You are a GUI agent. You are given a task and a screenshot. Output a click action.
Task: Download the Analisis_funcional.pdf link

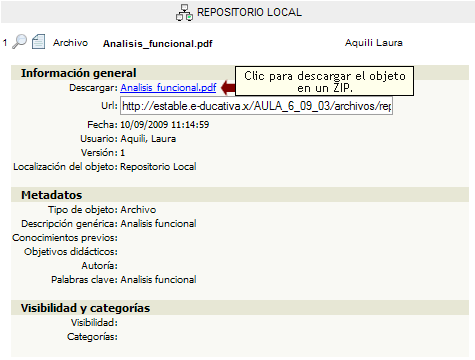tap(168, 87)
